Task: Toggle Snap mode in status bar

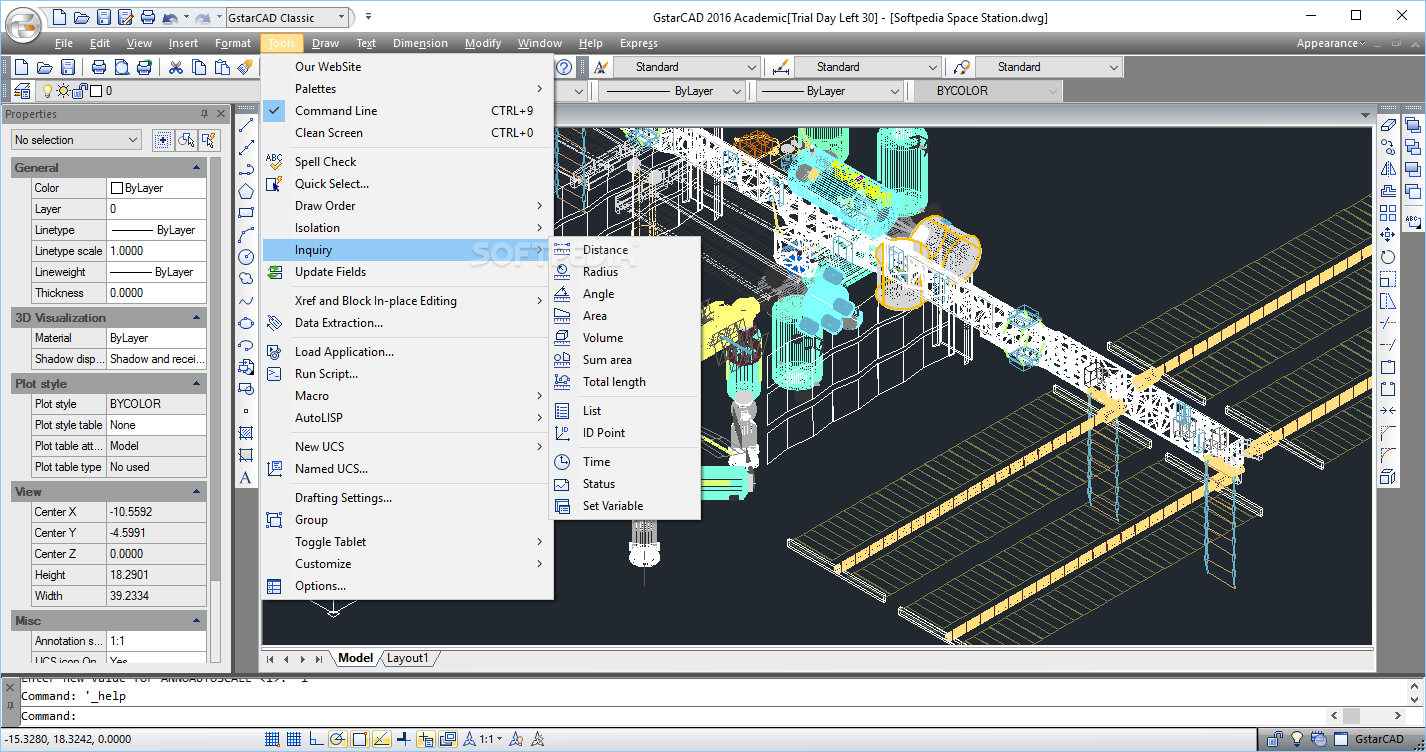Action: click(271, 740)
